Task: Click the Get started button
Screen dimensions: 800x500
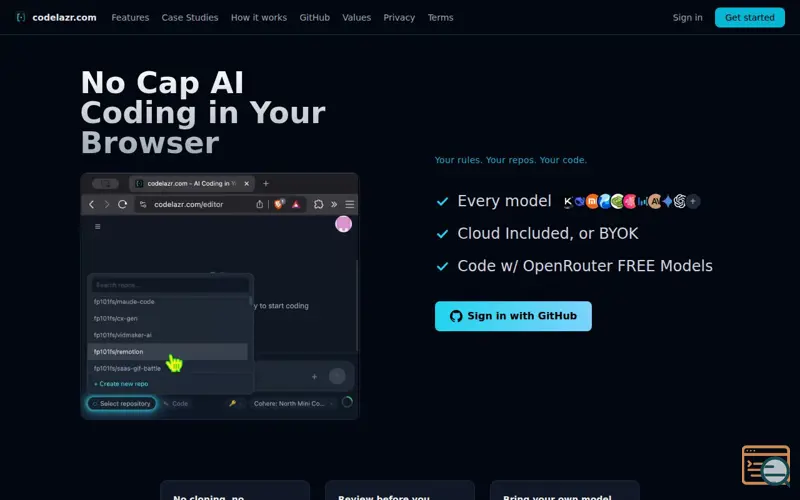Action: [749, 17]
